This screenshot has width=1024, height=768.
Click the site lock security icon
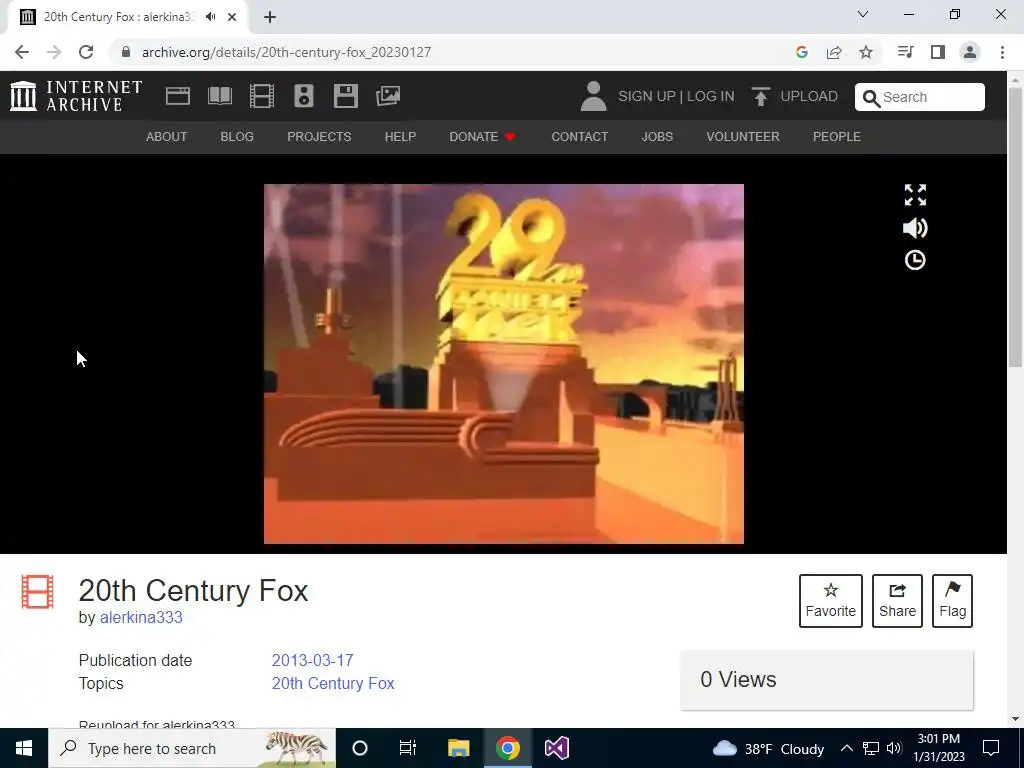click(x=126, y=52)
